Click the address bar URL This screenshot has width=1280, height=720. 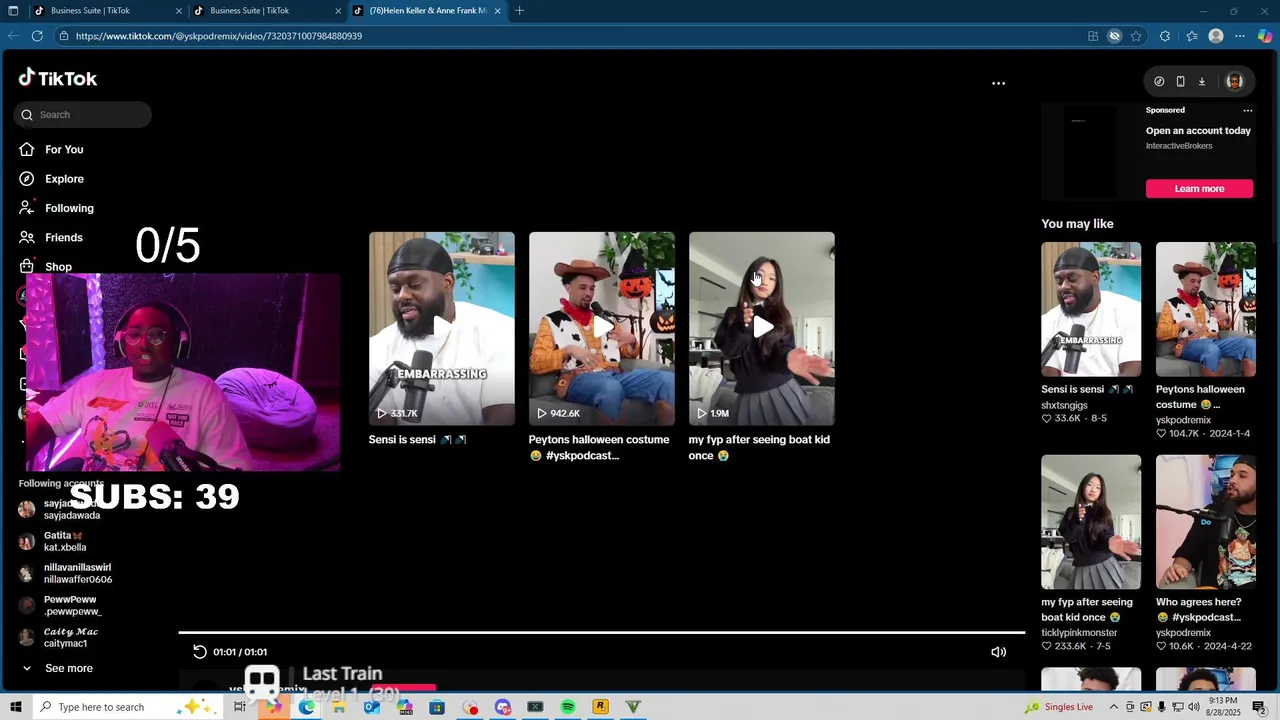pyautogui.click(x=219, y=36)
